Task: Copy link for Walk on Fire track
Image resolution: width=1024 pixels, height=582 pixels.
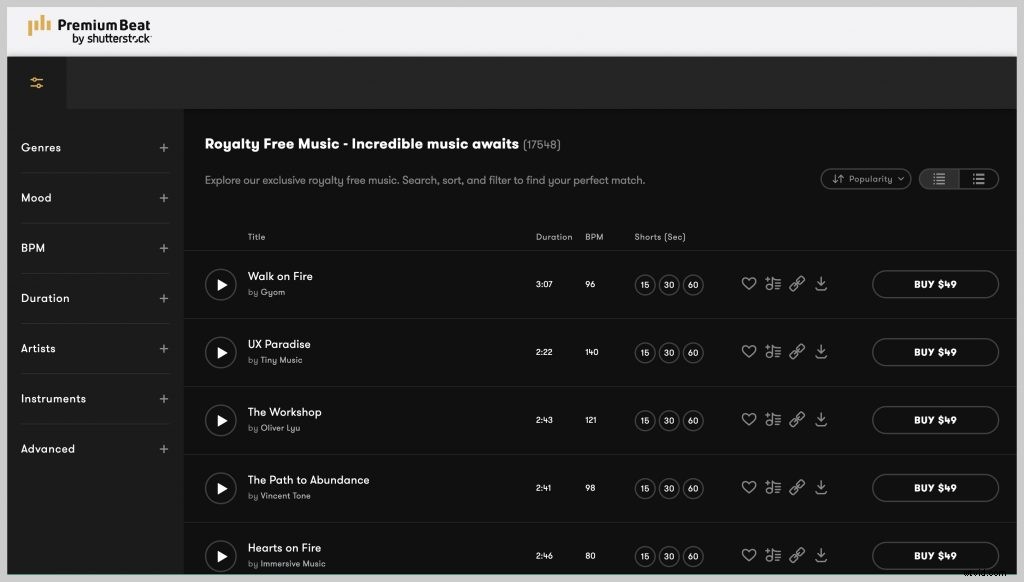Action: [797, 284]
